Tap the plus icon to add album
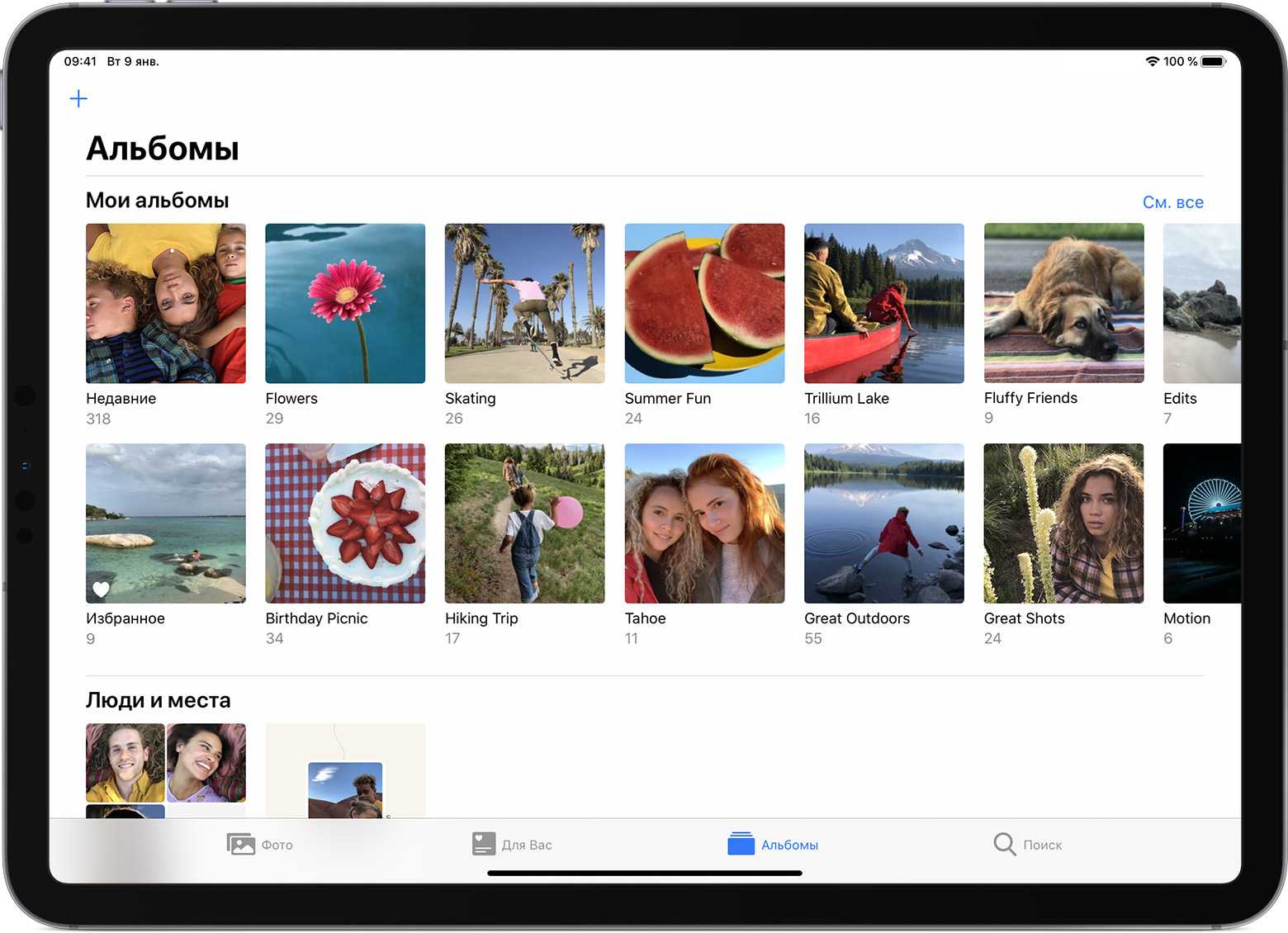The width and height of the screenshot is (1288, 933). [x=78, y=99]
